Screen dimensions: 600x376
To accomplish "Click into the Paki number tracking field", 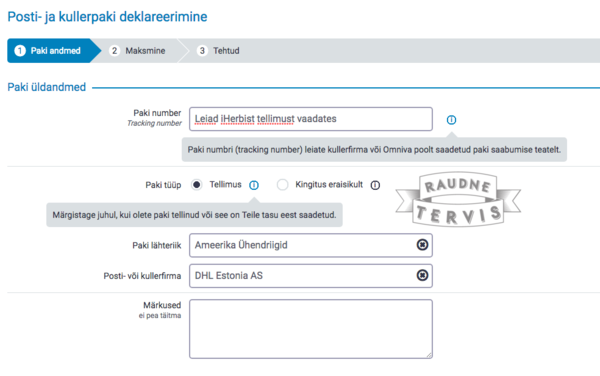I will 311,119.
